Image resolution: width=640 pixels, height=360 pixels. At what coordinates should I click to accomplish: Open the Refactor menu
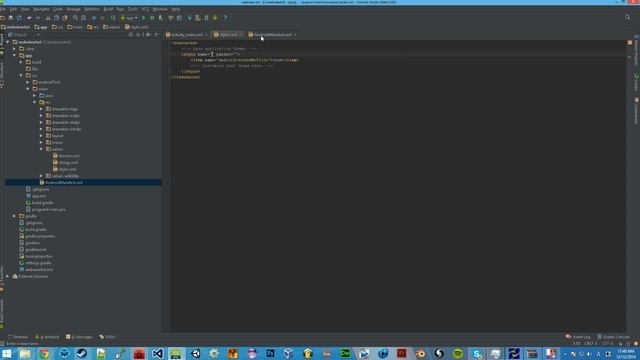tap(91, 9)
